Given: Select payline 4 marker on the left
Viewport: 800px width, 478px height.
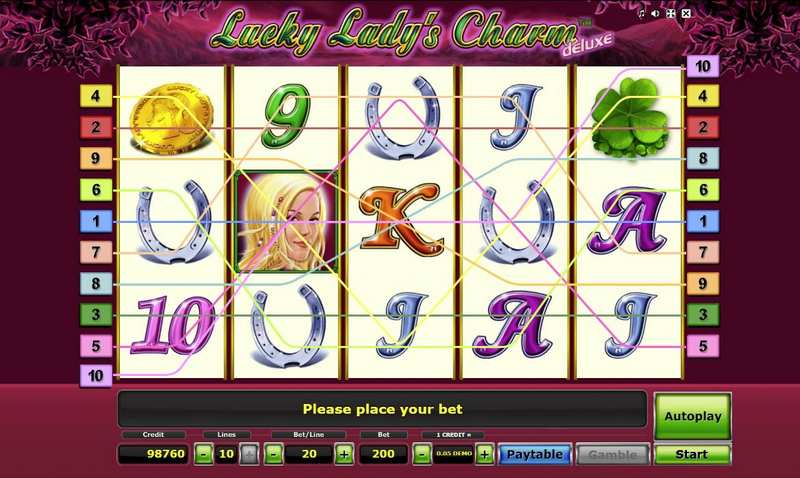Looking at the screenshot, I should click(x=96, y=96).
